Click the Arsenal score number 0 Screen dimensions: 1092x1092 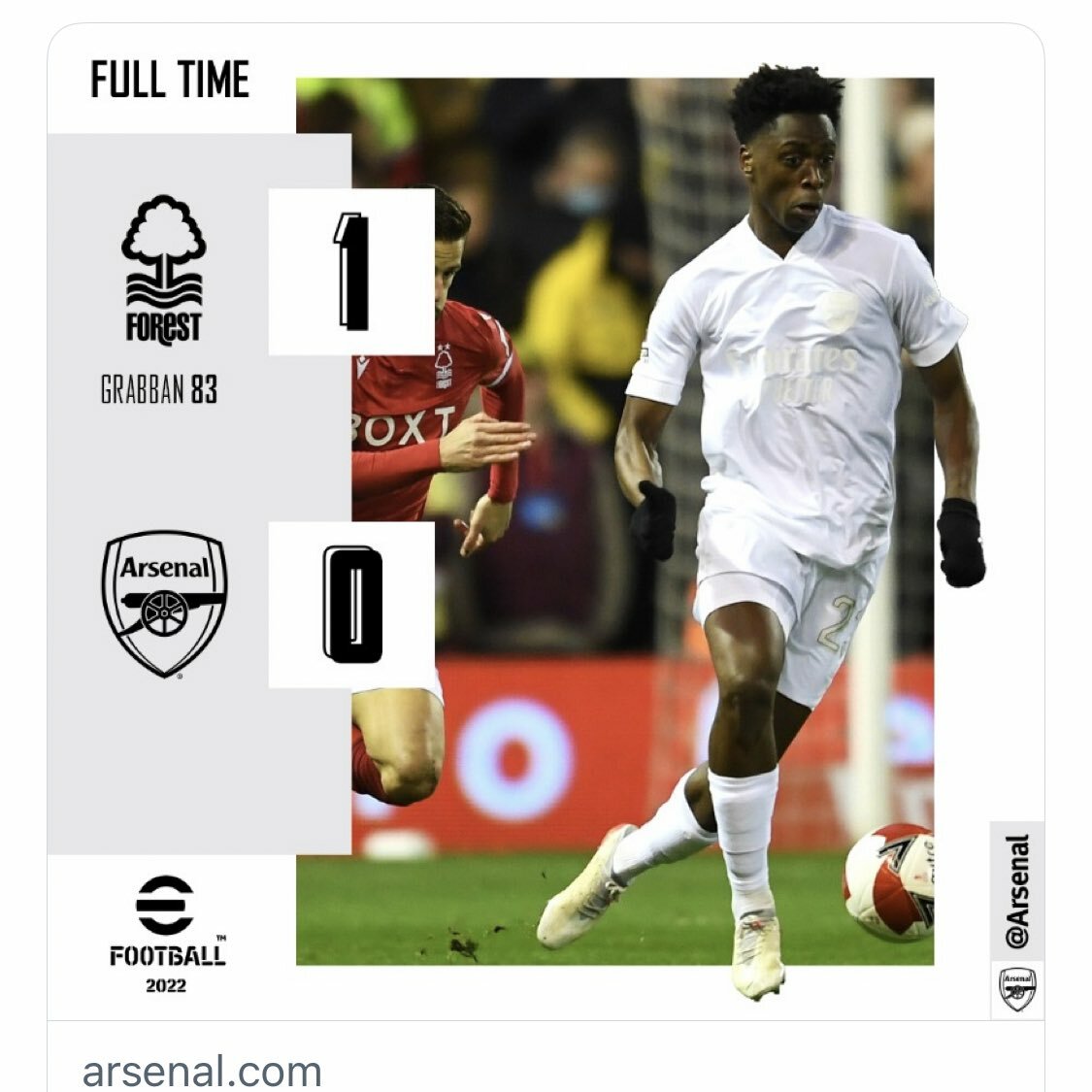[352, 604]
